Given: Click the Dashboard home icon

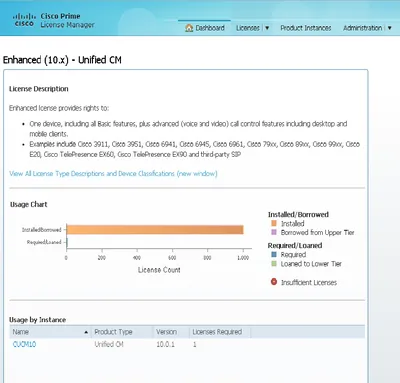Looking at the screenshot, I should click(x=189, y=28).
